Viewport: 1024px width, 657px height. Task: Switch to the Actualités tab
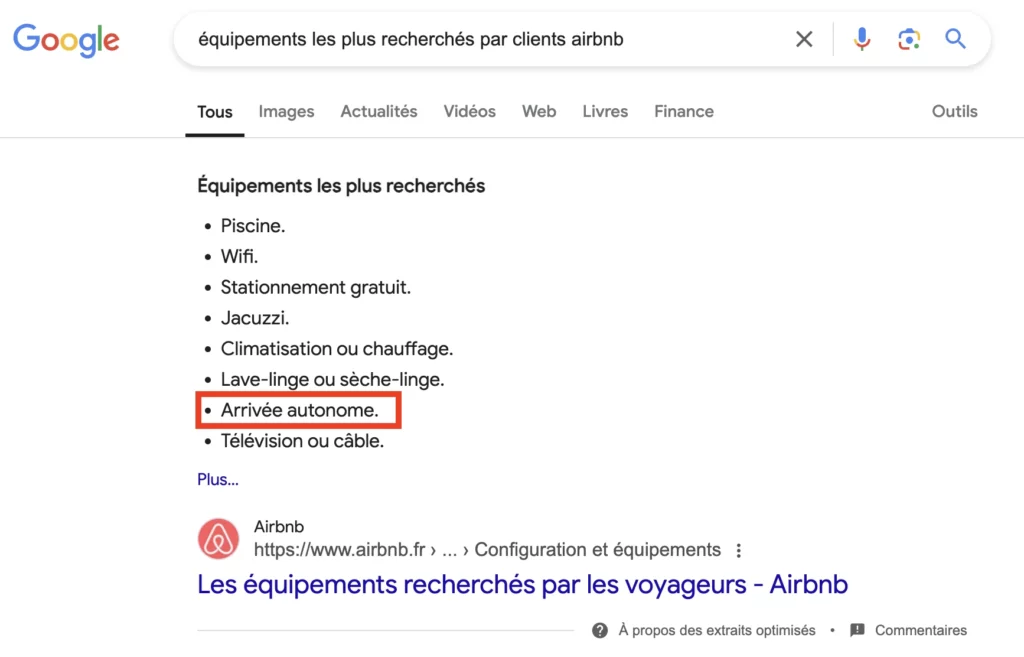[379, 111]
